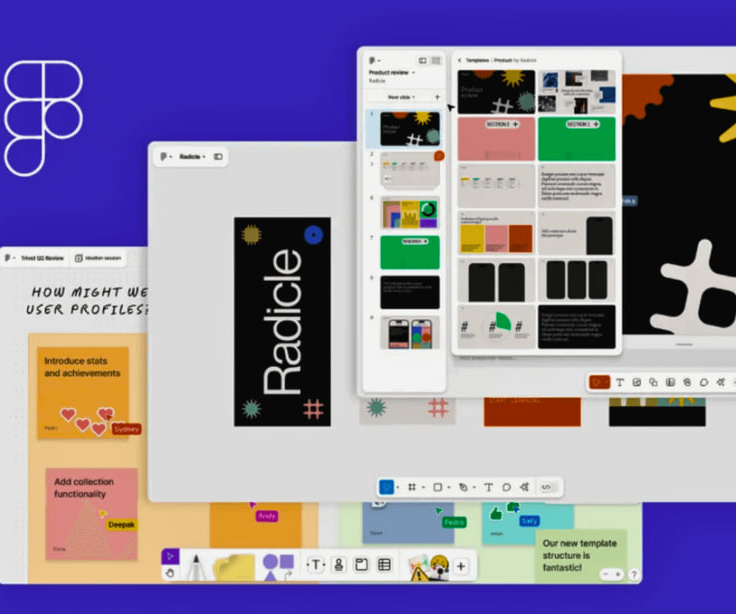The width and height of the screenshot is (736, 614).
Task: Select the green Section 1 template thumbnail
Action: (576, 138)
